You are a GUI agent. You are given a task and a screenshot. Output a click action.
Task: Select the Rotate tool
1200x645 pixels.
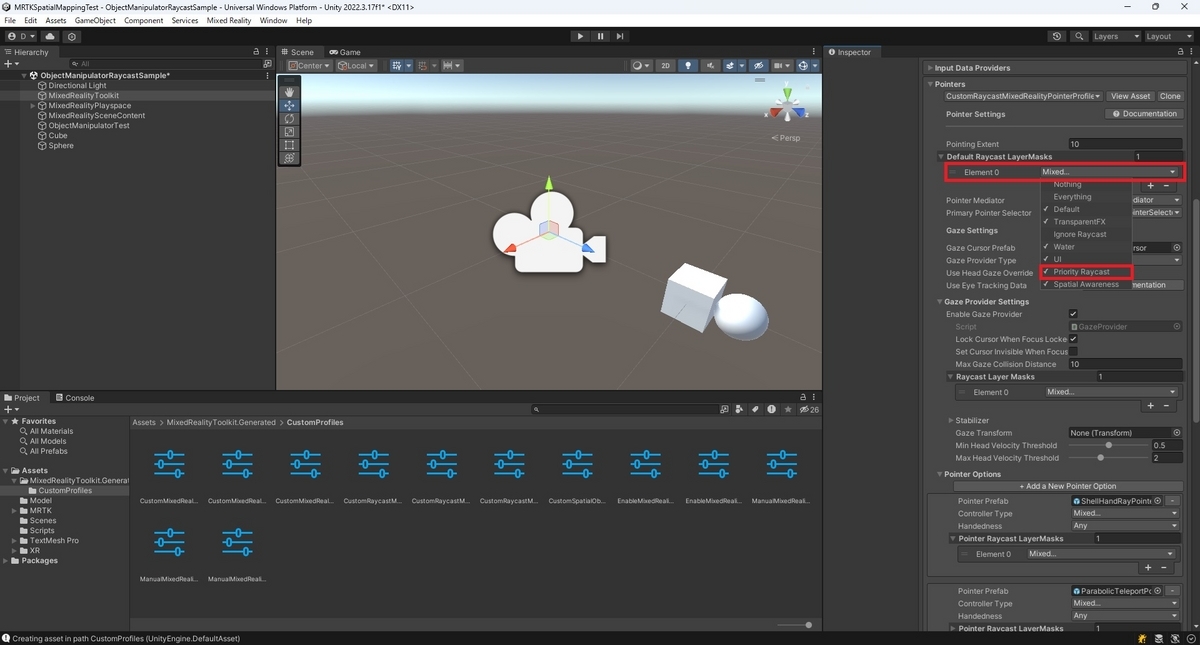(x=289, y=118)
